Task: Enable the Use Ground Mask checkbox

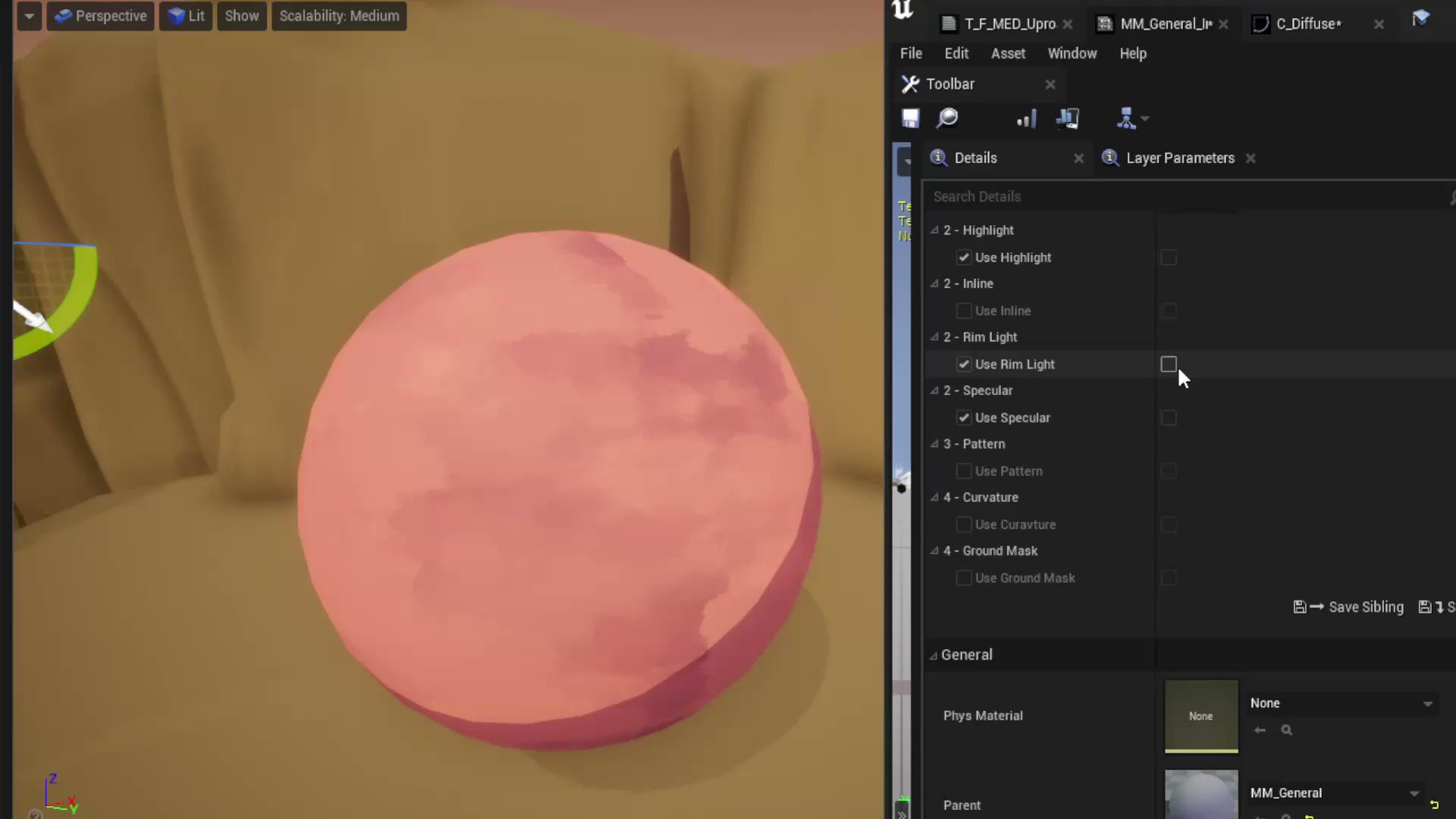Action: pyautogui.click(x=963, y=578)
